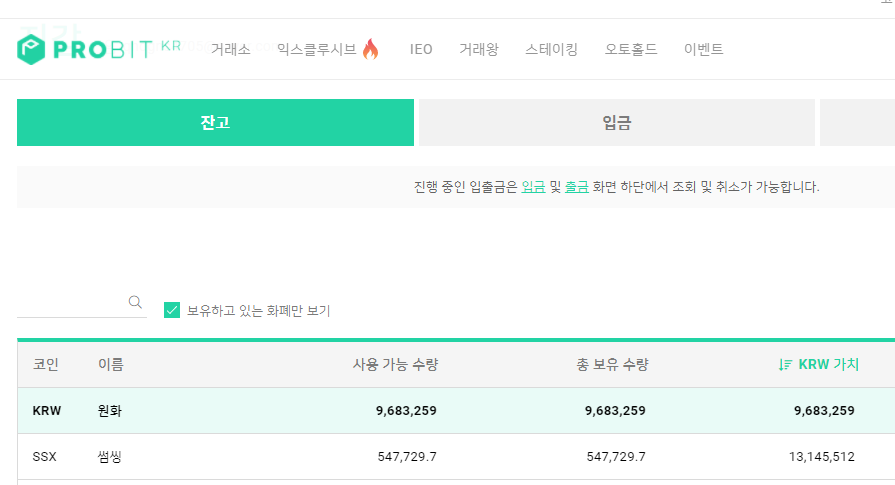The height and width of the screenshot is (485, 895).
Task: Switch to the 입금 tab
Action: [617, 122]
